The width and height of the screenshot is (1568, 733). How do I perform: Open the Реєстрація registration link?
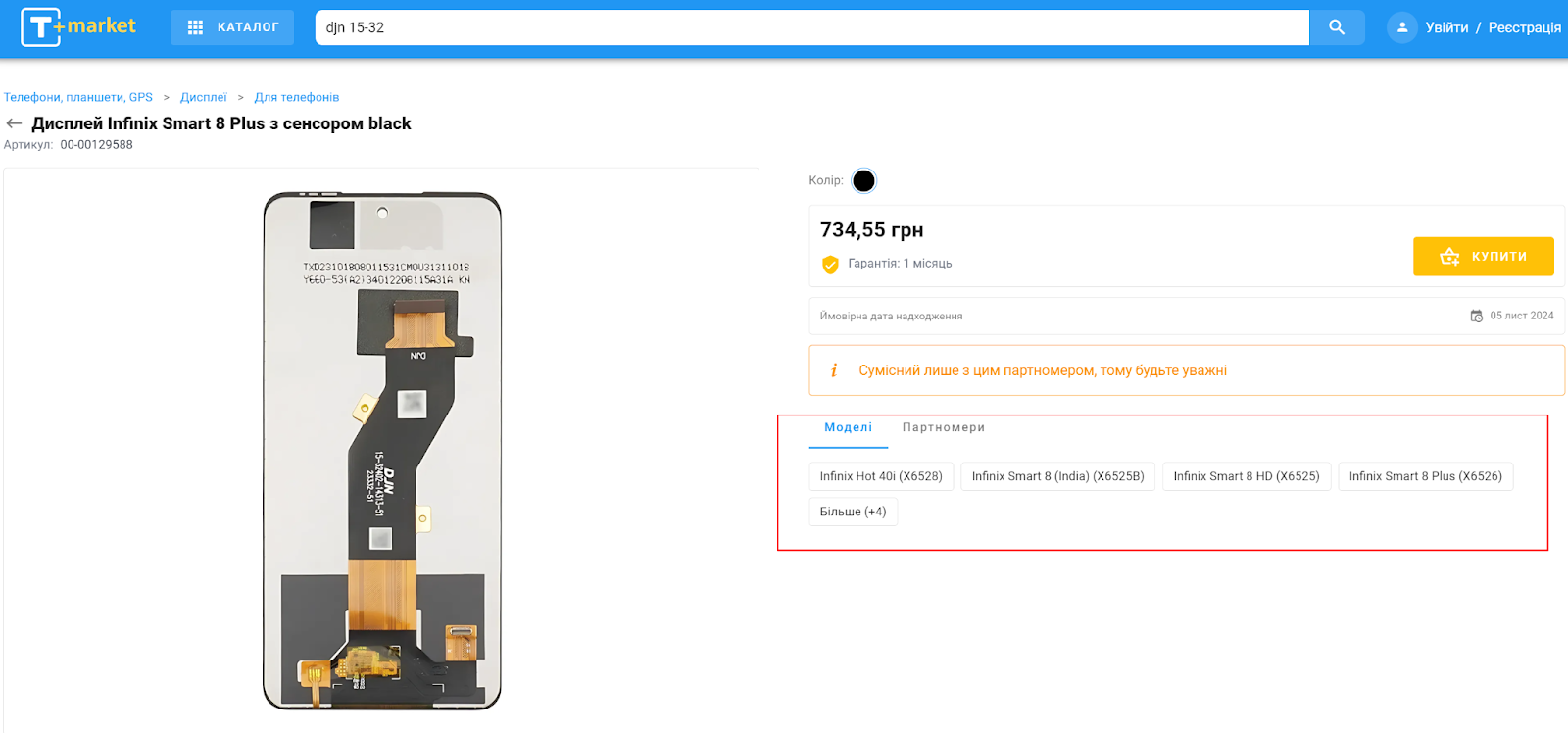tap(1524, 27)
